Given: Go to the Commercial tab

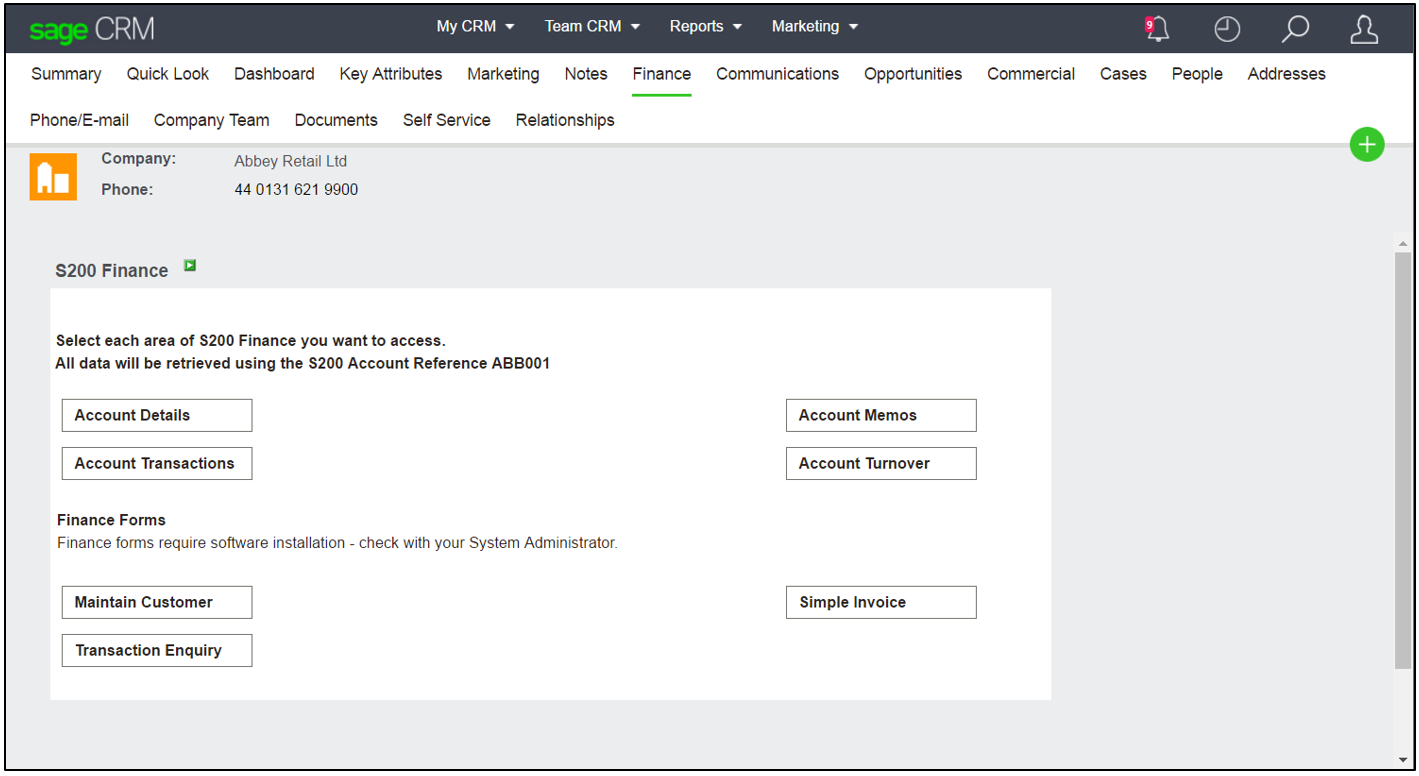Looking at the screenshot, I should [1031, 74].
